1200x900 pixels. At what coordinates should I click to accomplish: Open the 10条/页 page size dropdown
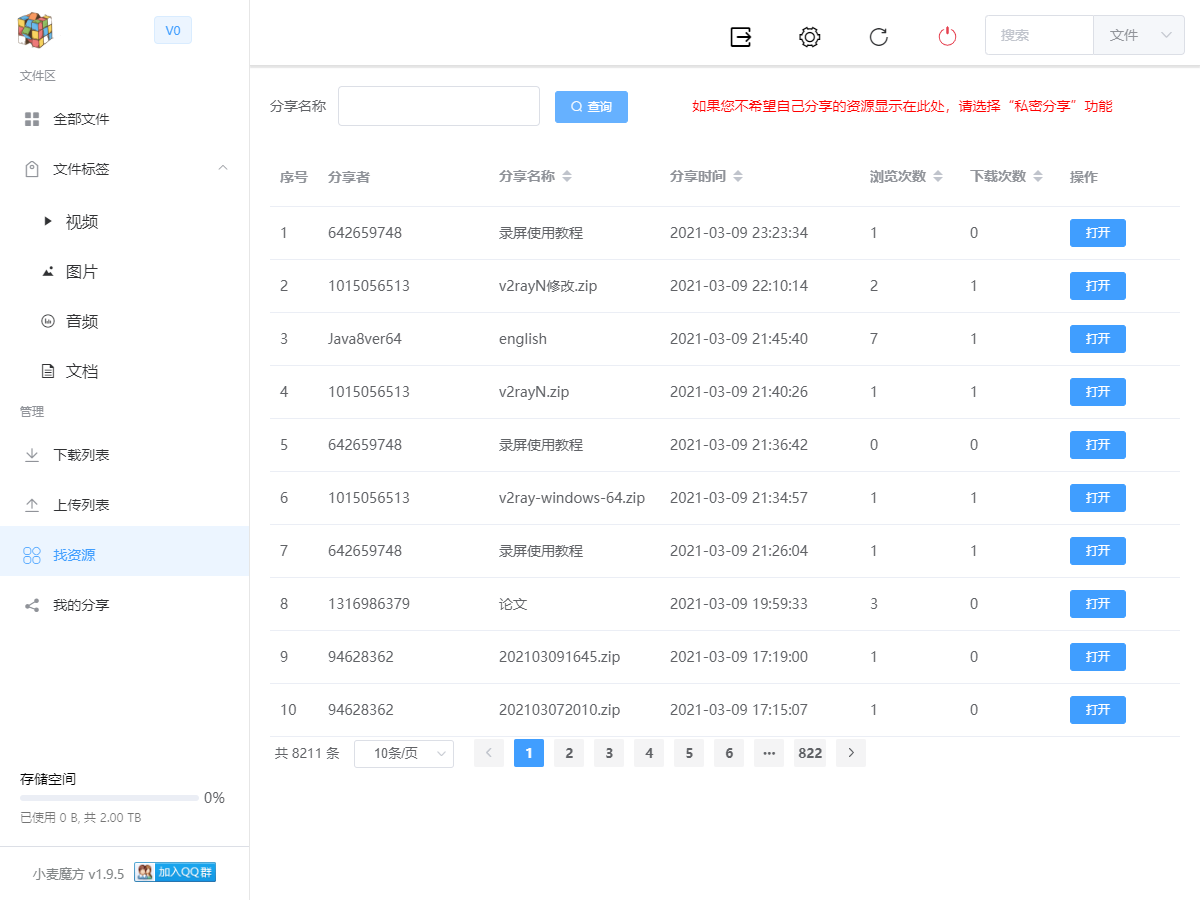pyautogui.click(x=404, y=753)
